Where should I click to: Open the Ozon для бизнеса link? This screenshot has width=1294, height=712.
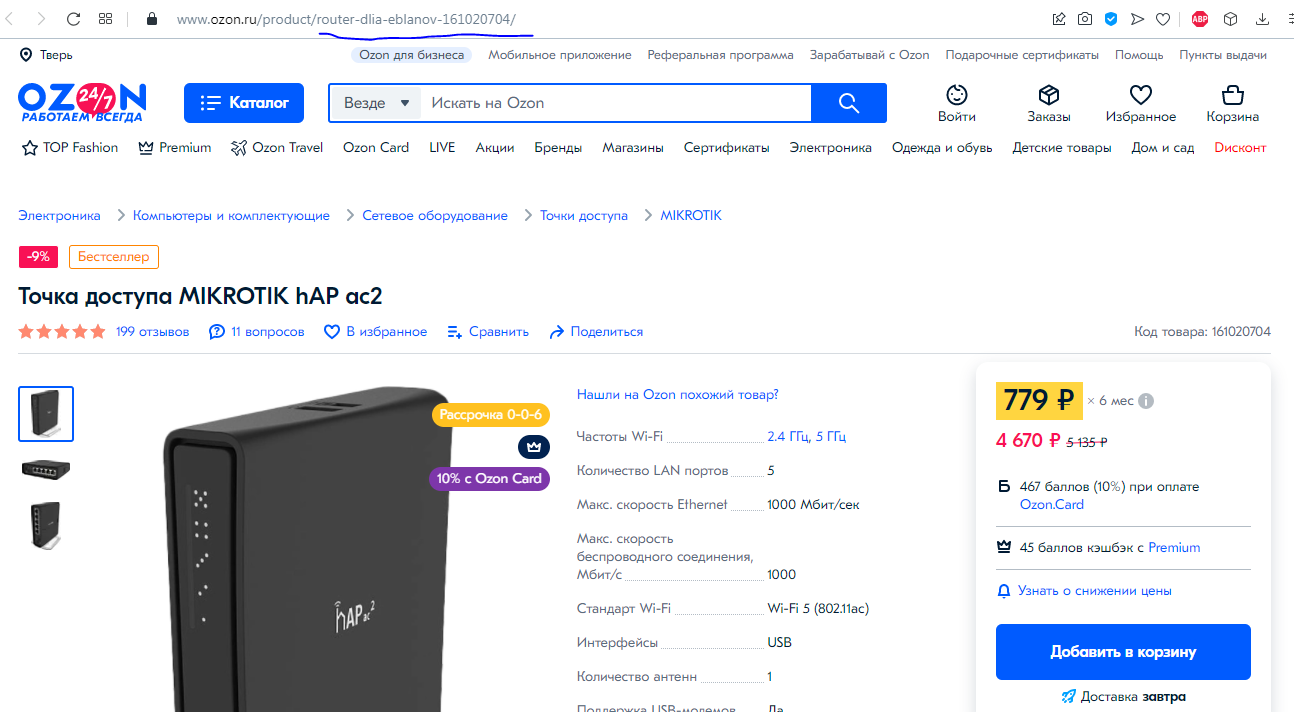coord(412,55)
